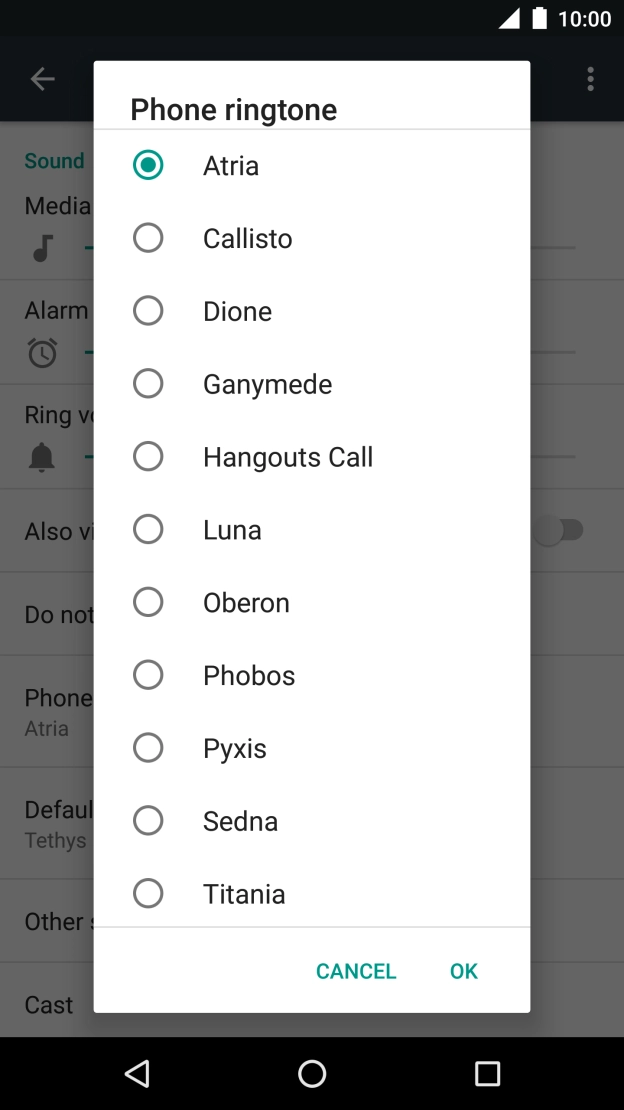The height and width of the screenshot is (1110, 624).
Task: Tap the battery icon in status bar
Action: pos(538,17)
